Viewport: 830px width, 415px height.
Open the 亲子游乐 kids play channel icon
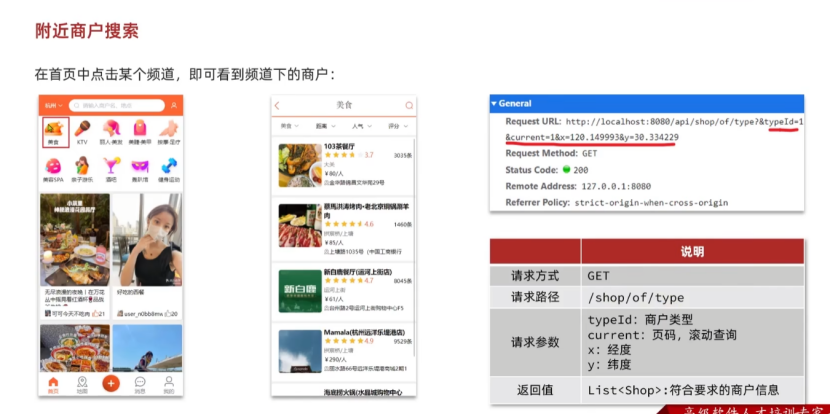point(82,166)
